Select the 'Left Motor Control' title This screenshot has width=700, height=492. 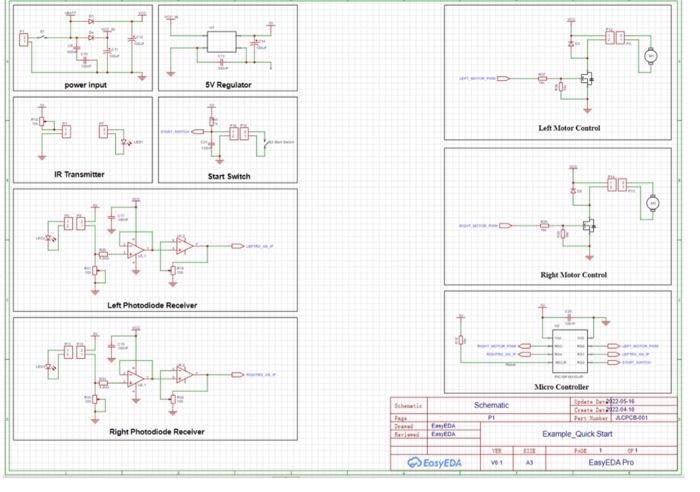tap(569, 128)
